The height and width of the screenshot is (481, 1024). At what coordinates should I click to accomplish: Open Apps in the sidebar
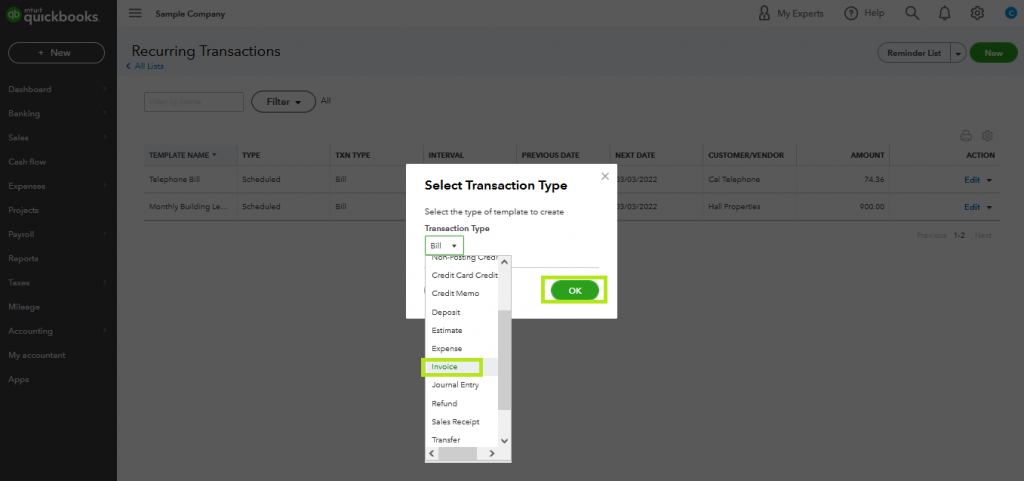(18, 379)
